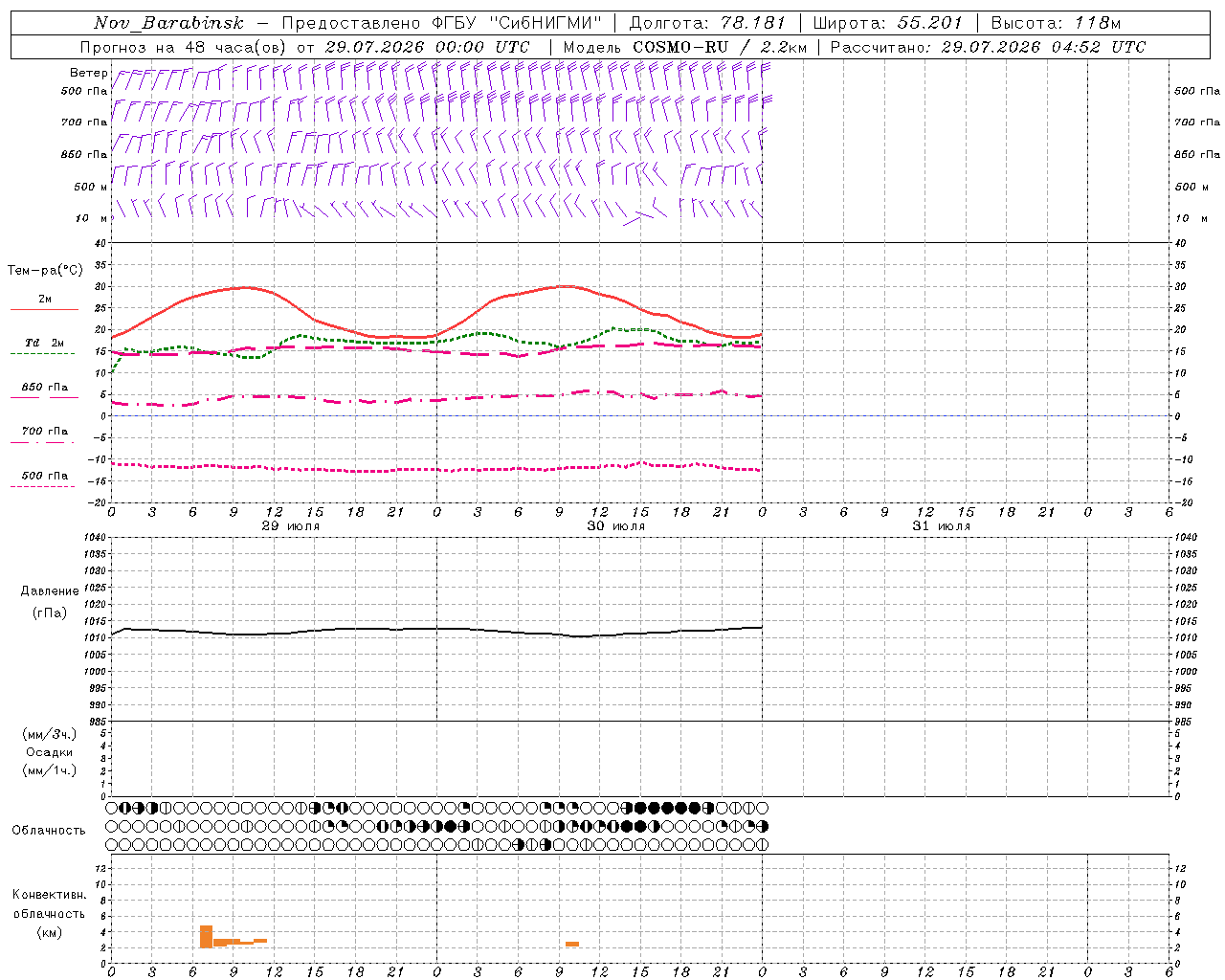1225x980 pixels.
Task: Click the small orange bar on 30 июля
Action: [572, 945]
